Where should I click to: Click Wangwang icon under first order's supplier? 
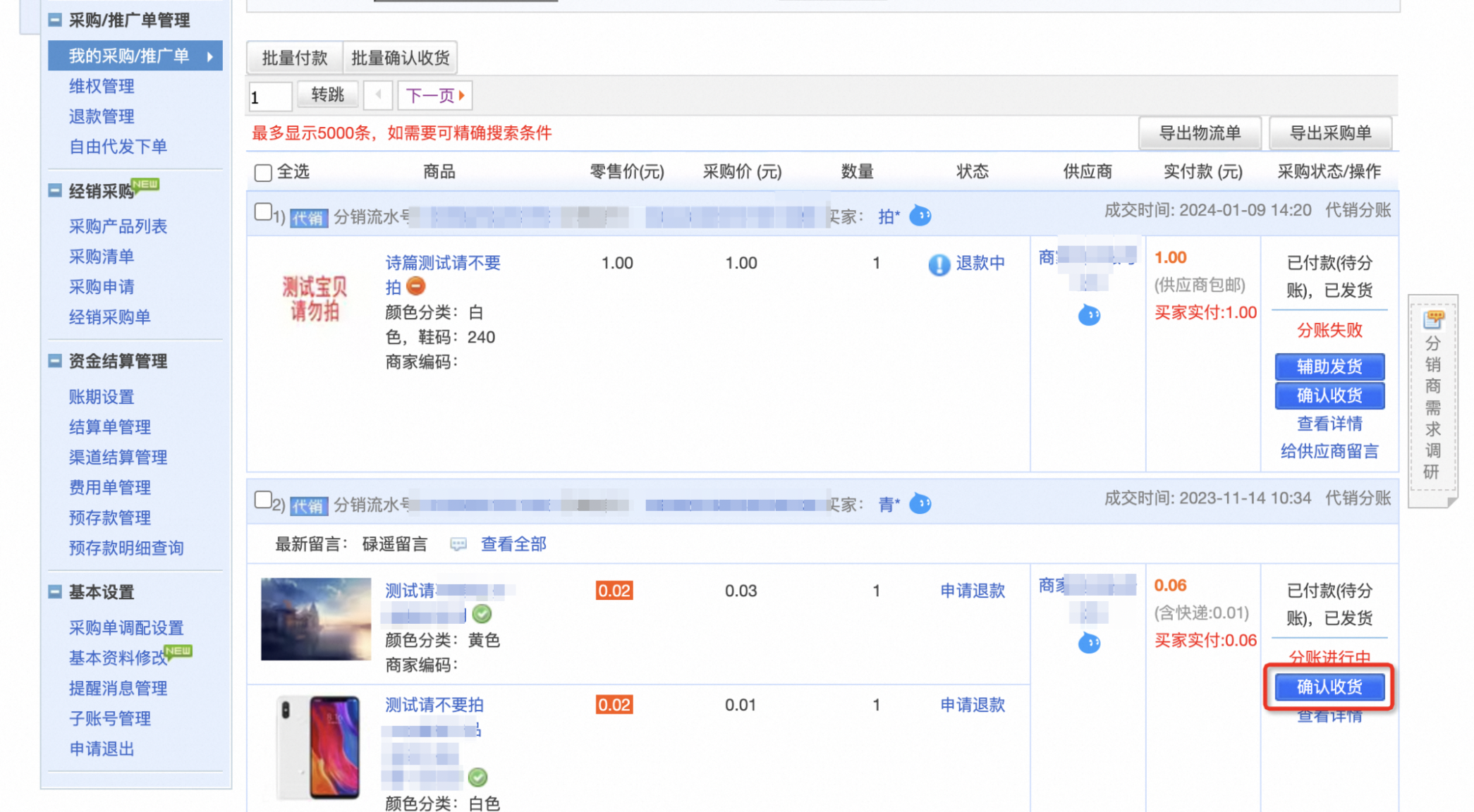tap(1089, 315)
